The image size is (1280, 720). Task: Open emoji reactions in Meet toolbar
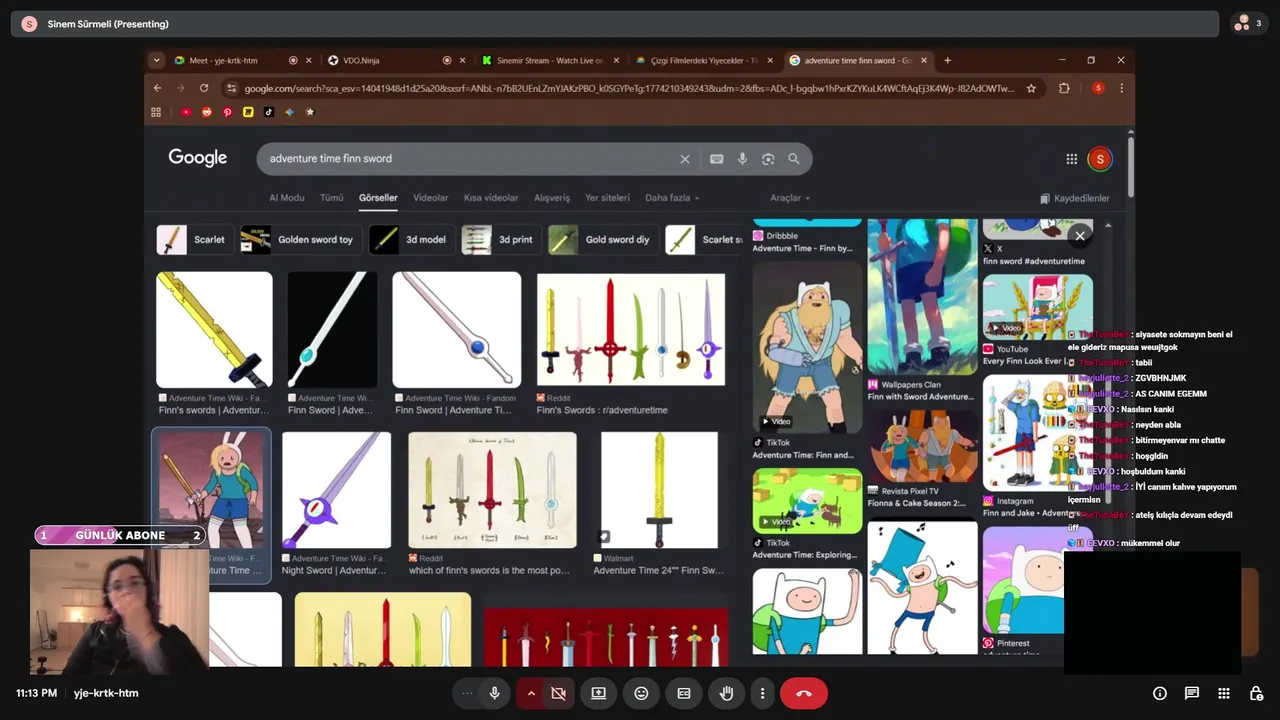click(x=641, y=693)
